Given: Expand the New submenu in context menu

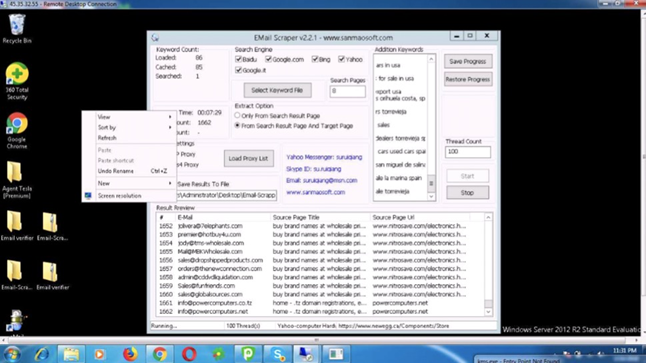Looking at the screenshot, I should (134, 183).
